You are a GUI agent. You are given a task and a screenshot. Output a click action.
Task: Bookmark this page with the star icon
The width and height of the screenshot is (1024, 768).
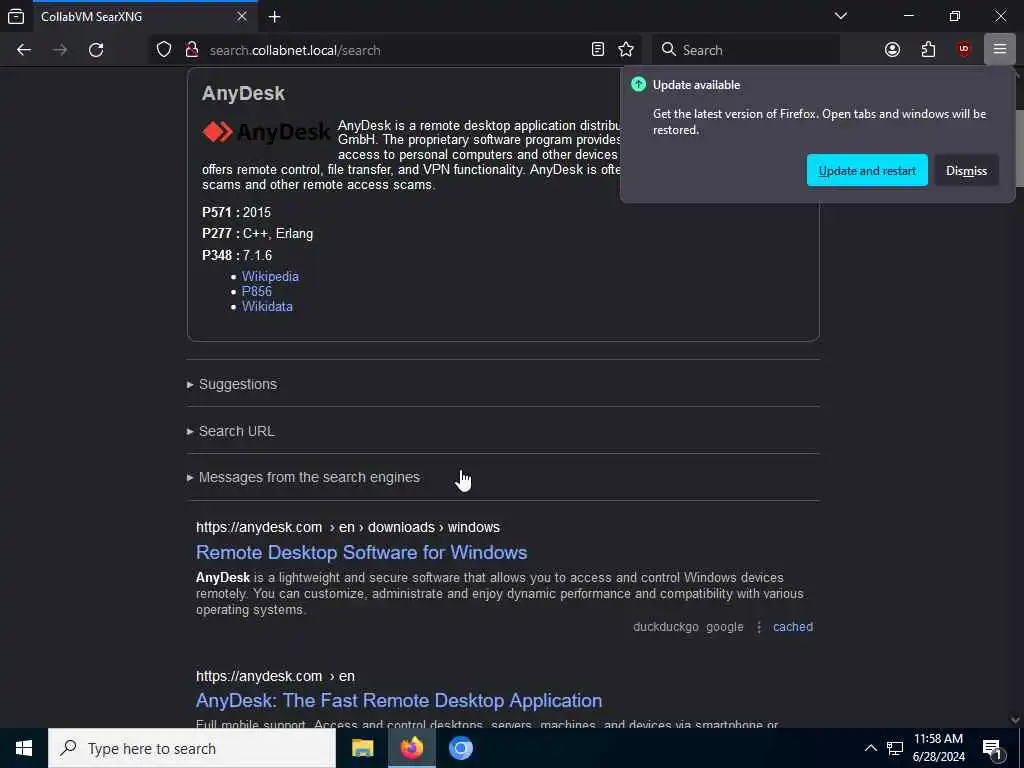pos(626,50)
